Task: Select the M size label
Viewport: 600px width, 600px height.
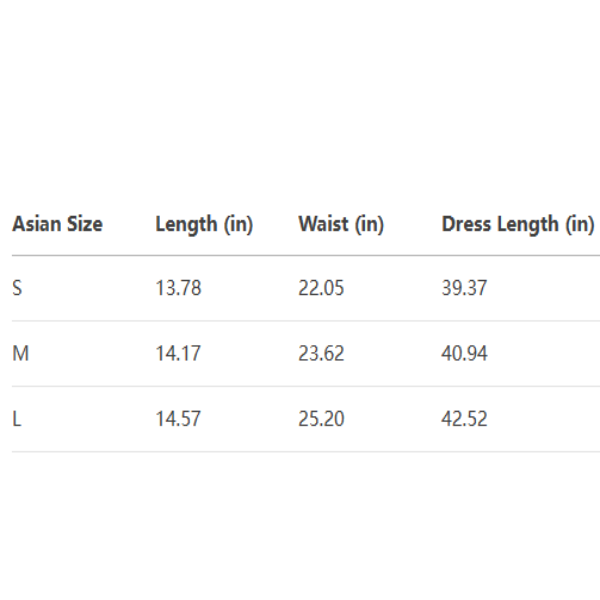Action: pyautogui.click(x=19, y=353)
